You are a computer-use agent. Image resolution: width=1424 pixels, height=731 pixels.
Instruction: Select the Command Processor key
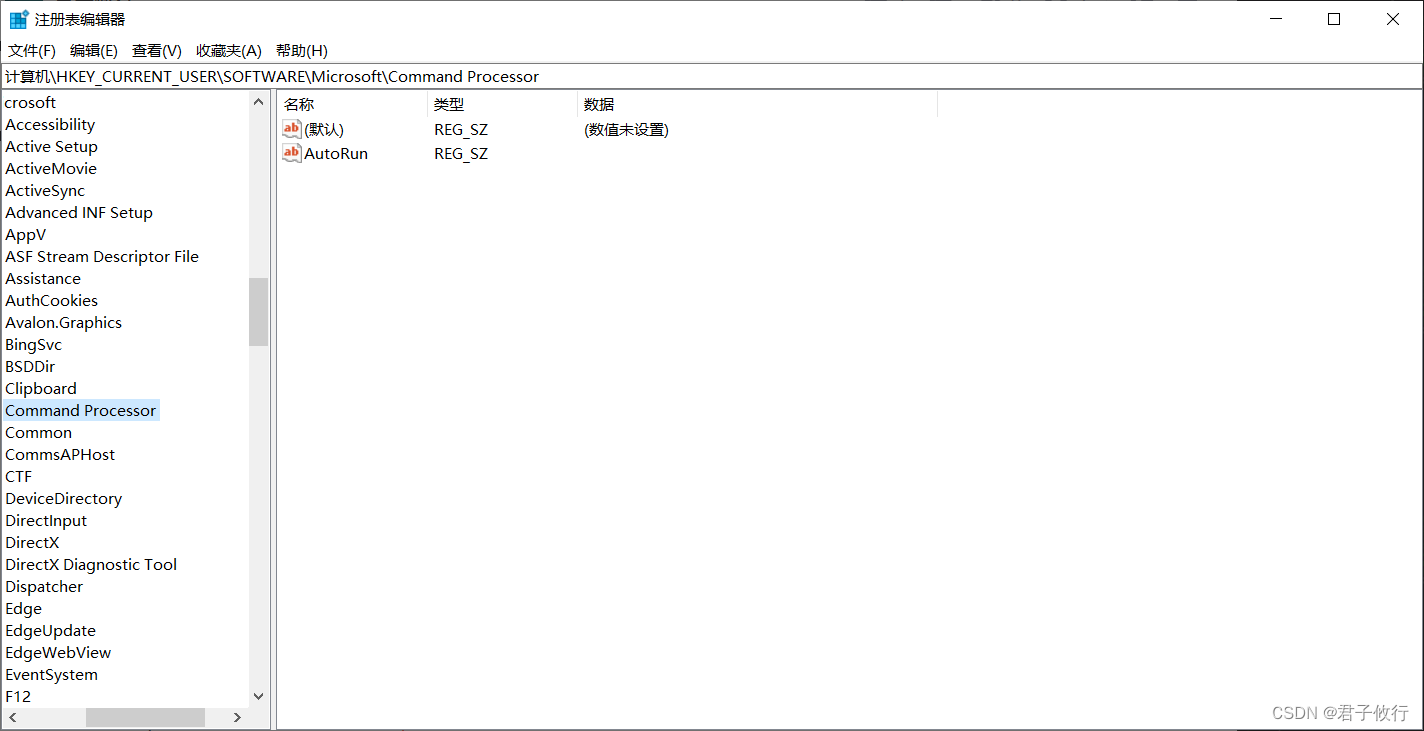[x=81, y=410]
